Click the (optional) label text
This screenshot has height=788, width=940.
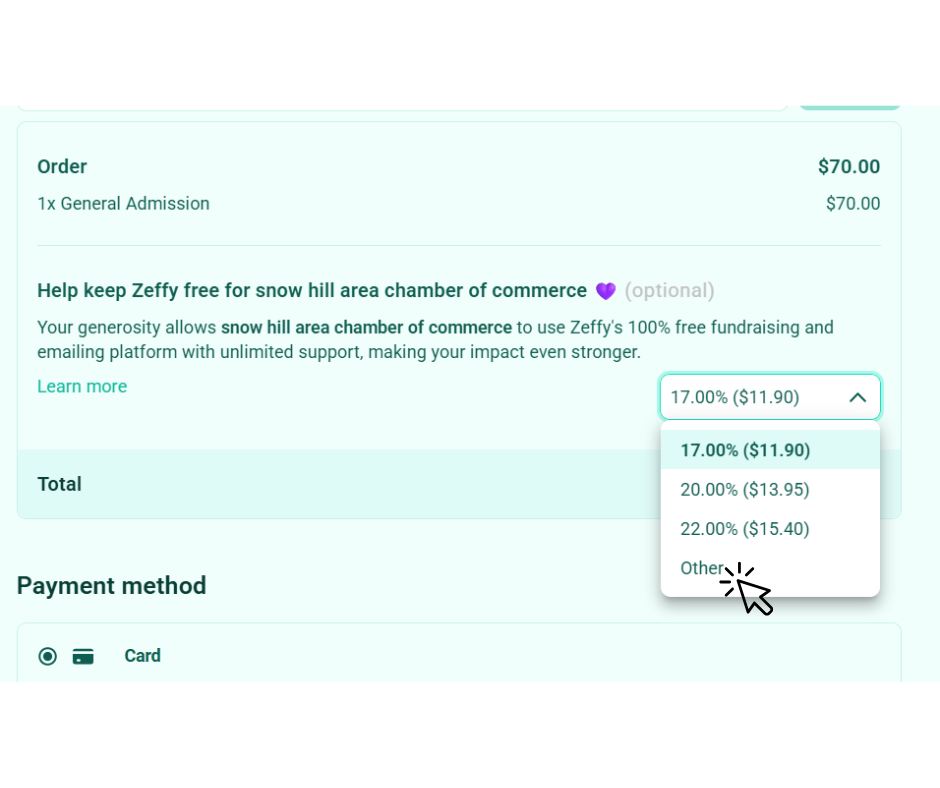point(670,291)
